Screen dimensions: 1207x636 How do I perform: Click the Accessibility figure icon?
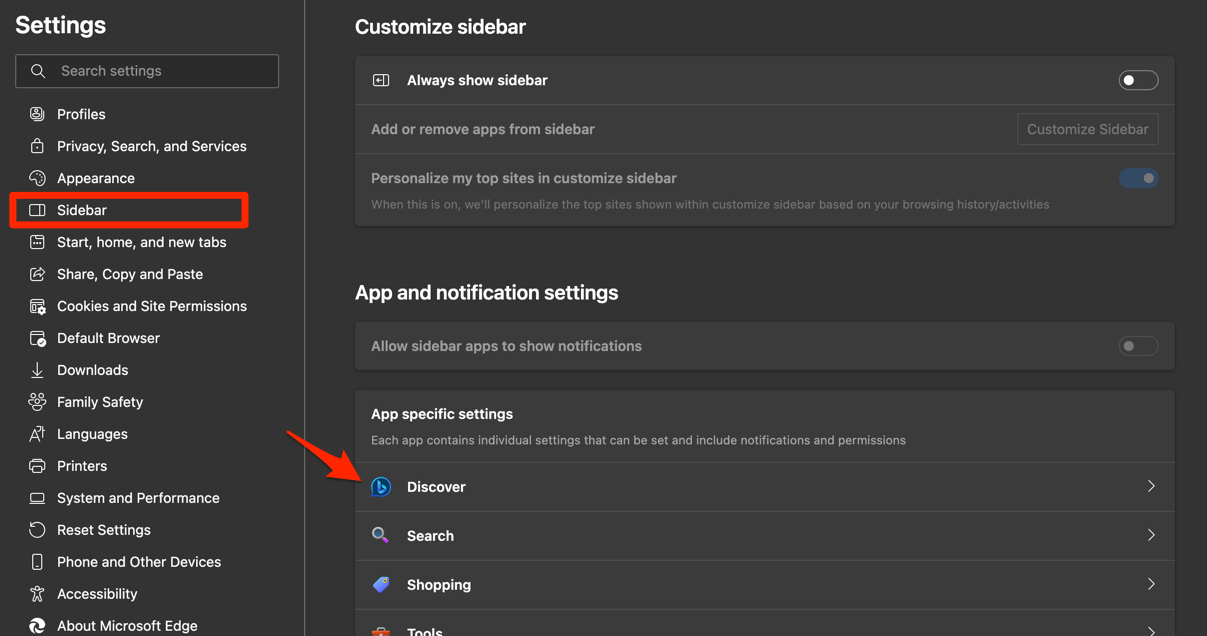click(x=37, y=594)
